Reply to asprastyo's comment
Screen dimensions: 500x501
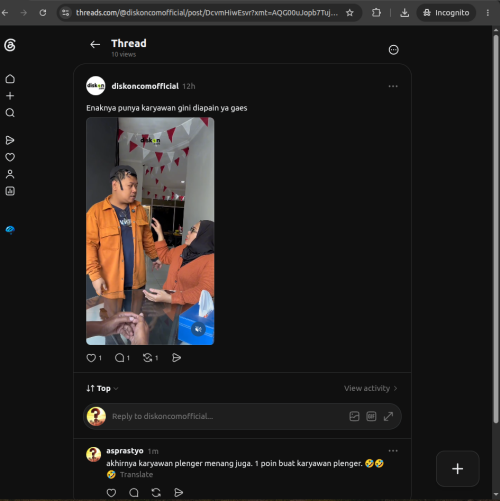[134, 493]
